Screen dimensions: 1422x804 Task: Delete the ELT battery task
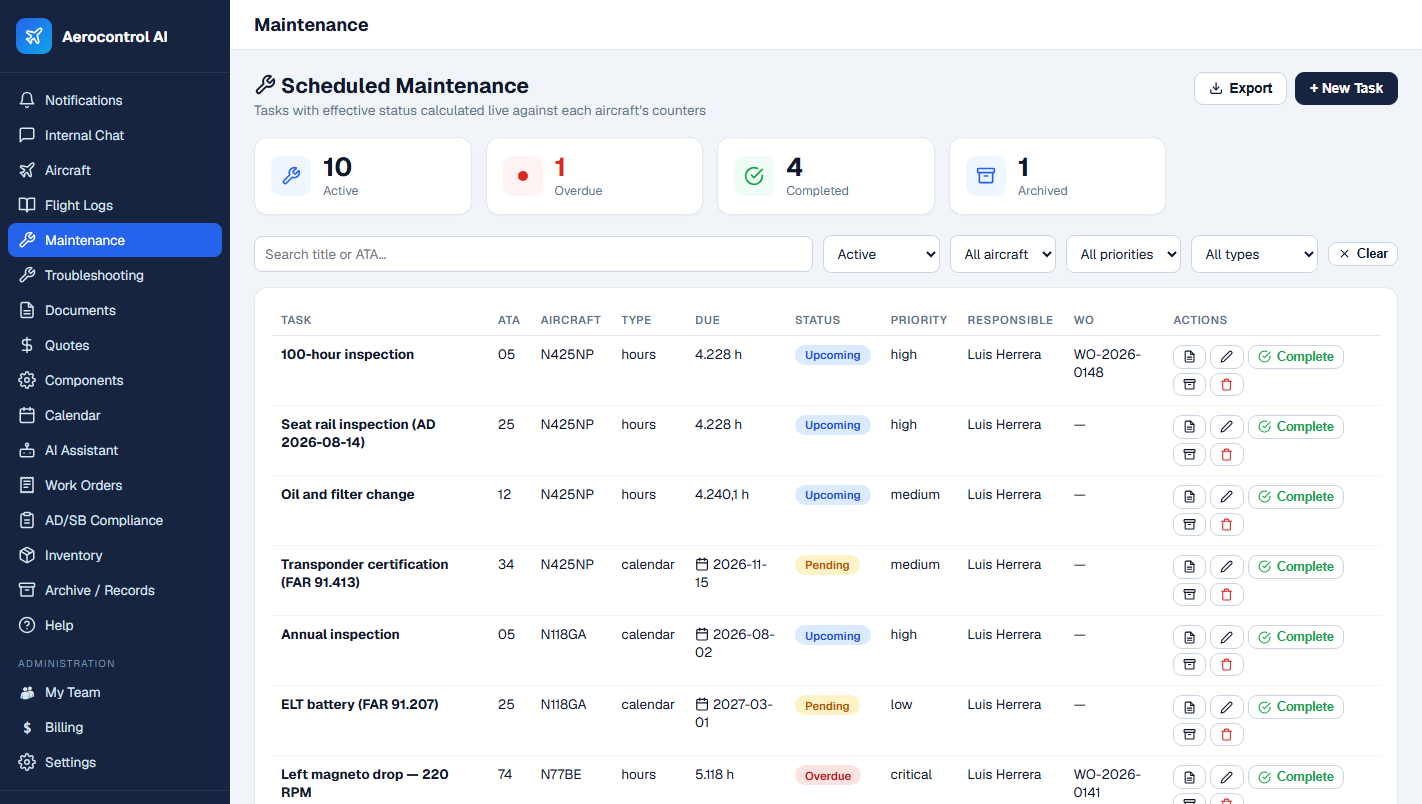click(x=1227, y=734)
